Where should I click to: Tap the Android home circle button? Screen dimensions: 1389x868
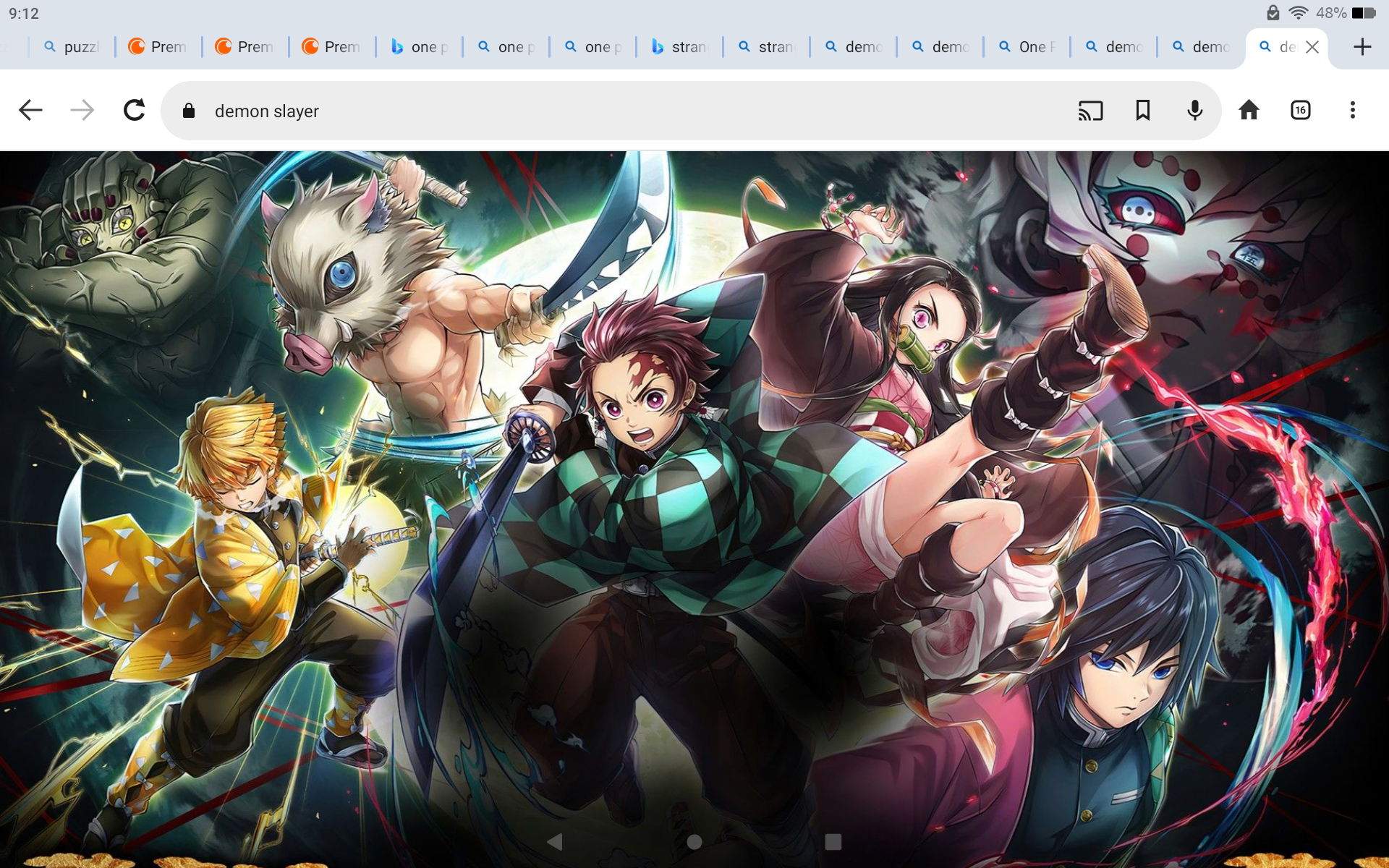[694, 841]
